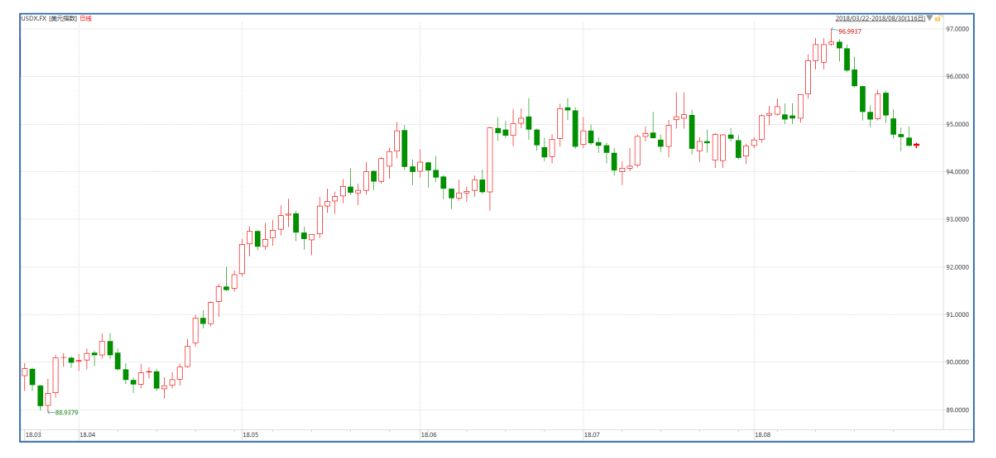Click the 18.07 date axis label
996x458 pixels.
tap(592, 435)
